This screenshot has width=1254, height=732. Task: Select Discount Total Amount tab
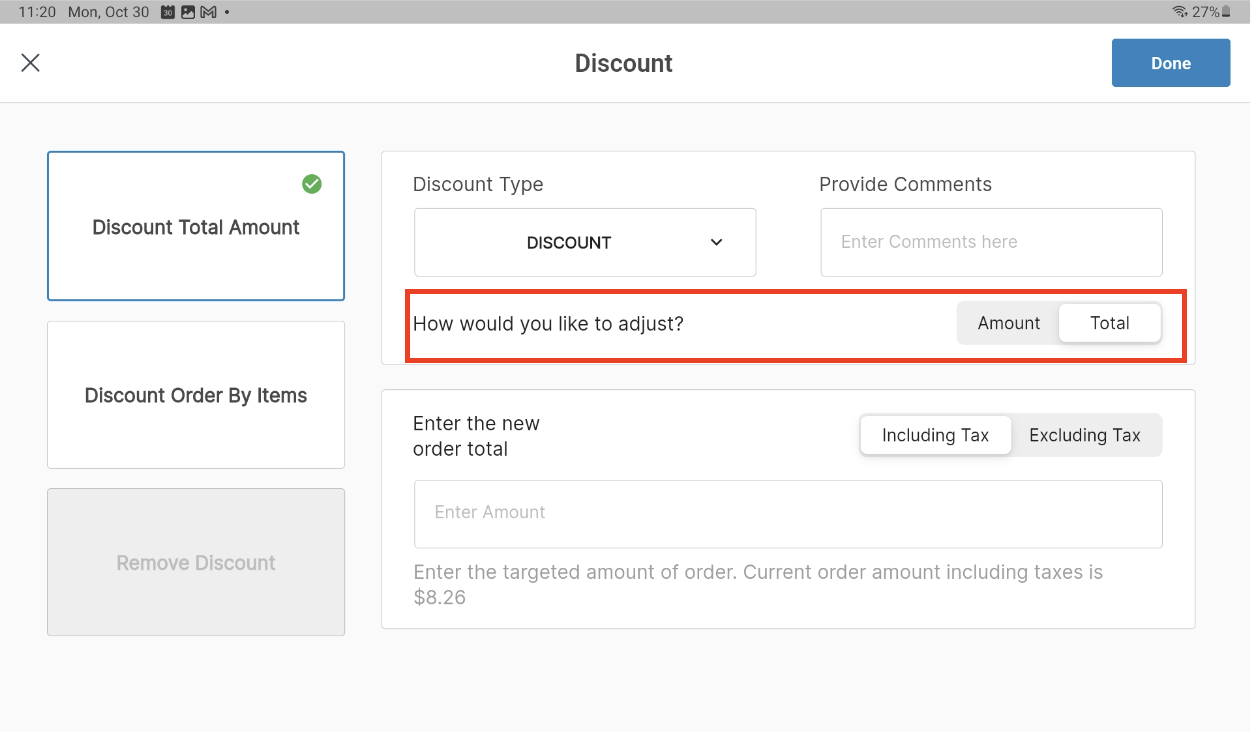point(196,227)
